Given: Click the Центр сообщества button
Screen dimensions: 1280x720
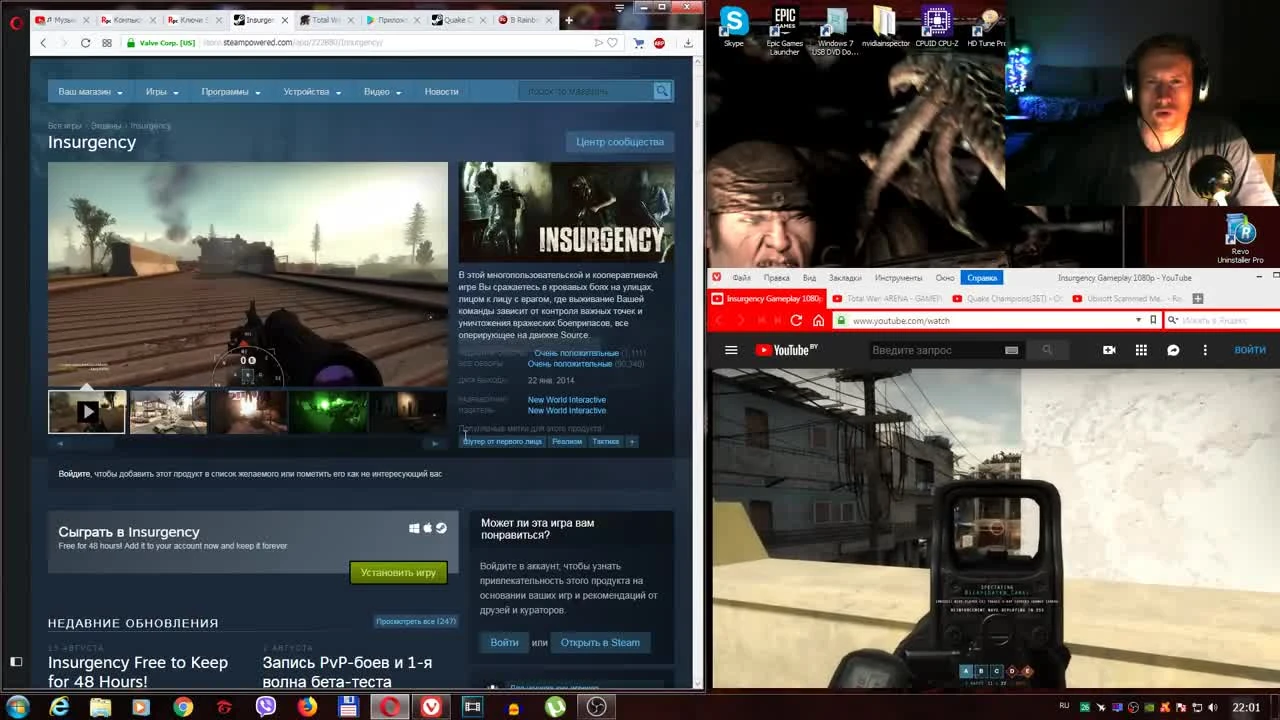Looking at the screenshot, I should [620, 142].
